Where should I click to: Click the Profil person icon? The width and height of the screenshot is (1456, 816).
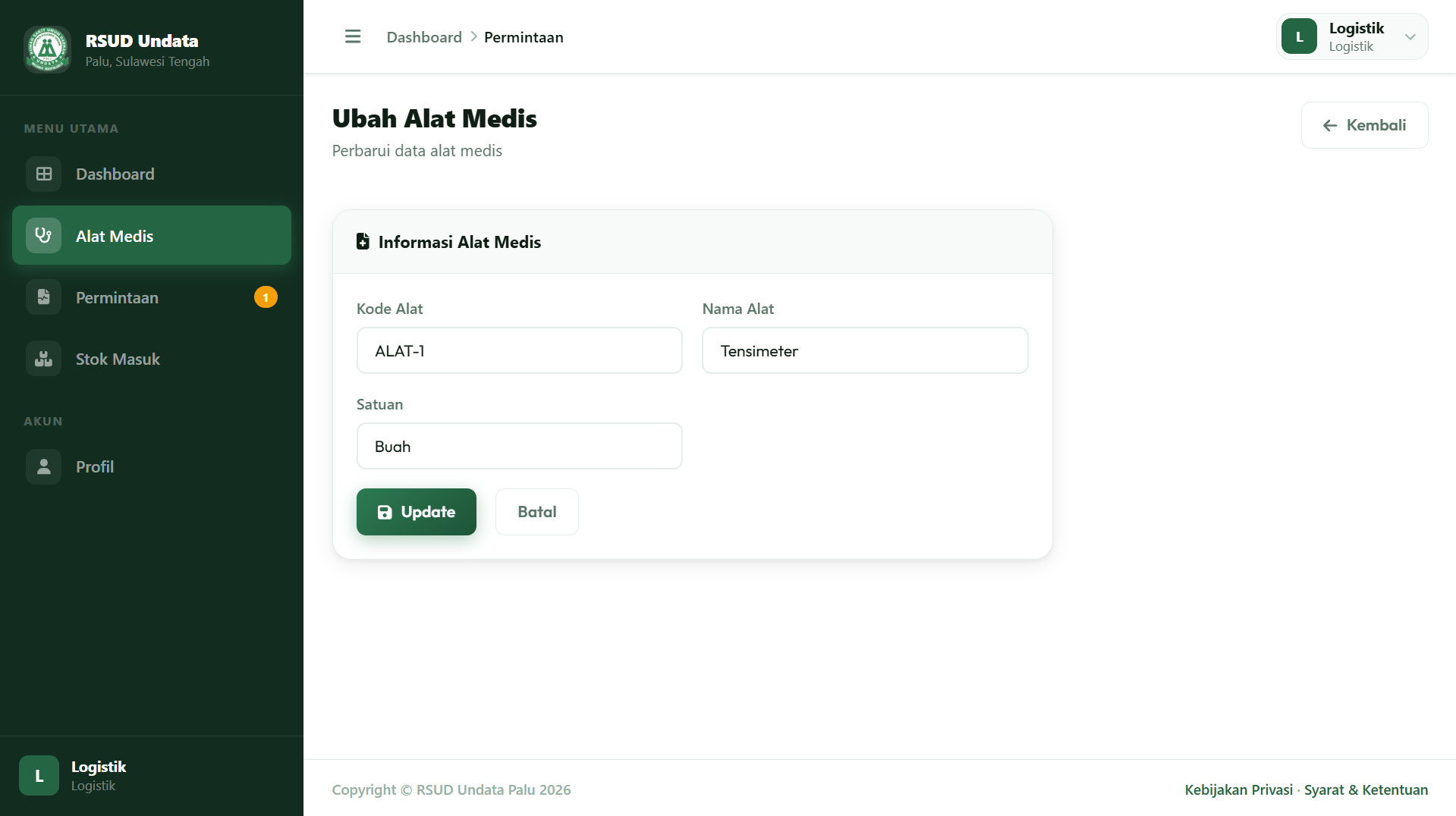[44, 466]
